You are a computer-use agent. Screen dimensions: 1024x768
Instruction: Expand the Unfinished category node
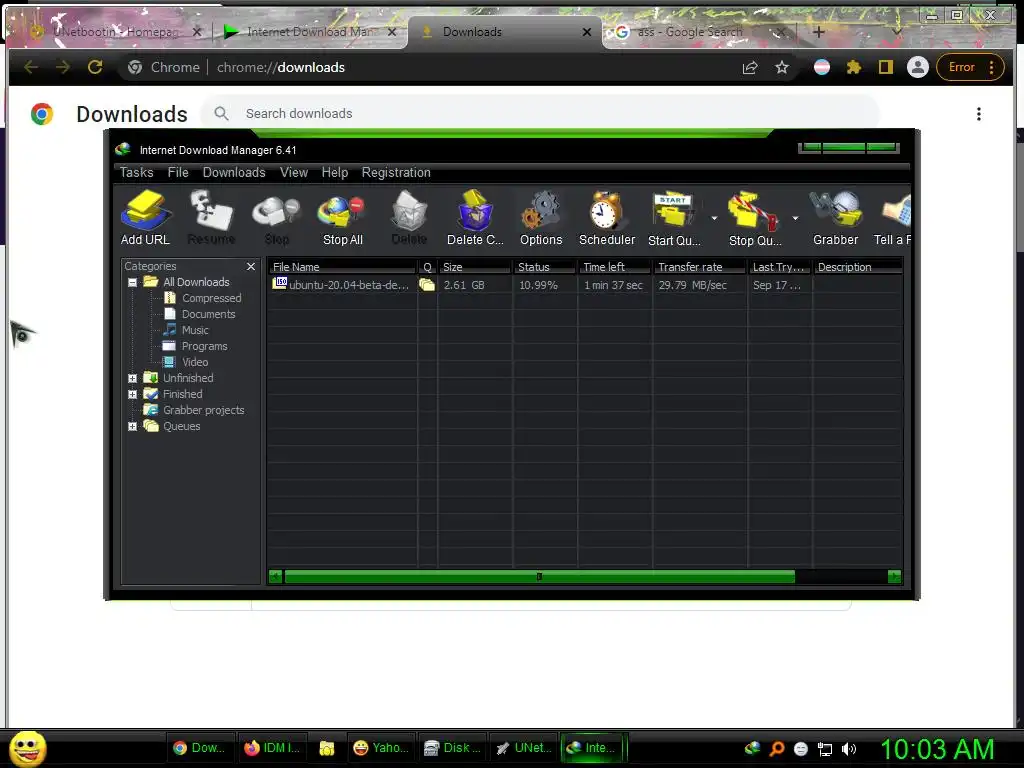coord(133,379)
